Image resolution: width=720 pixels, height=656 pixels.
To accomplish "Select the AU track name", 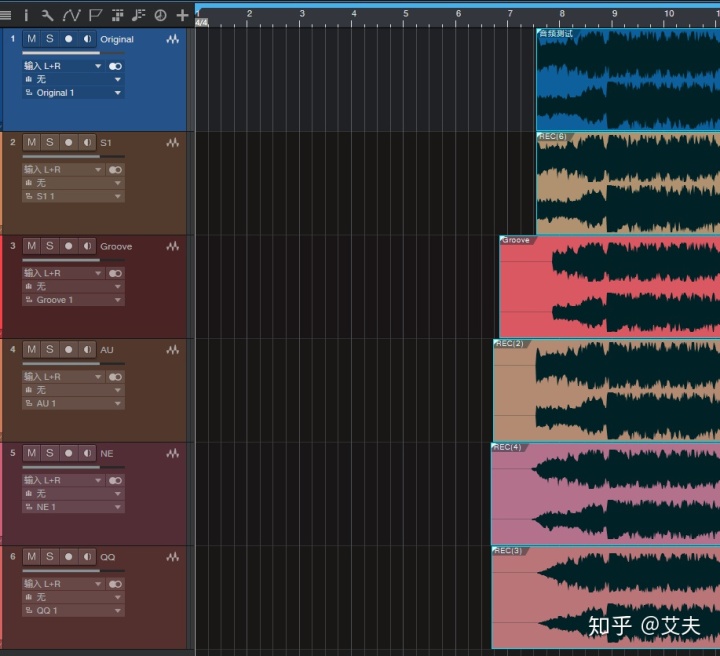I will click(x=107, y=350).
